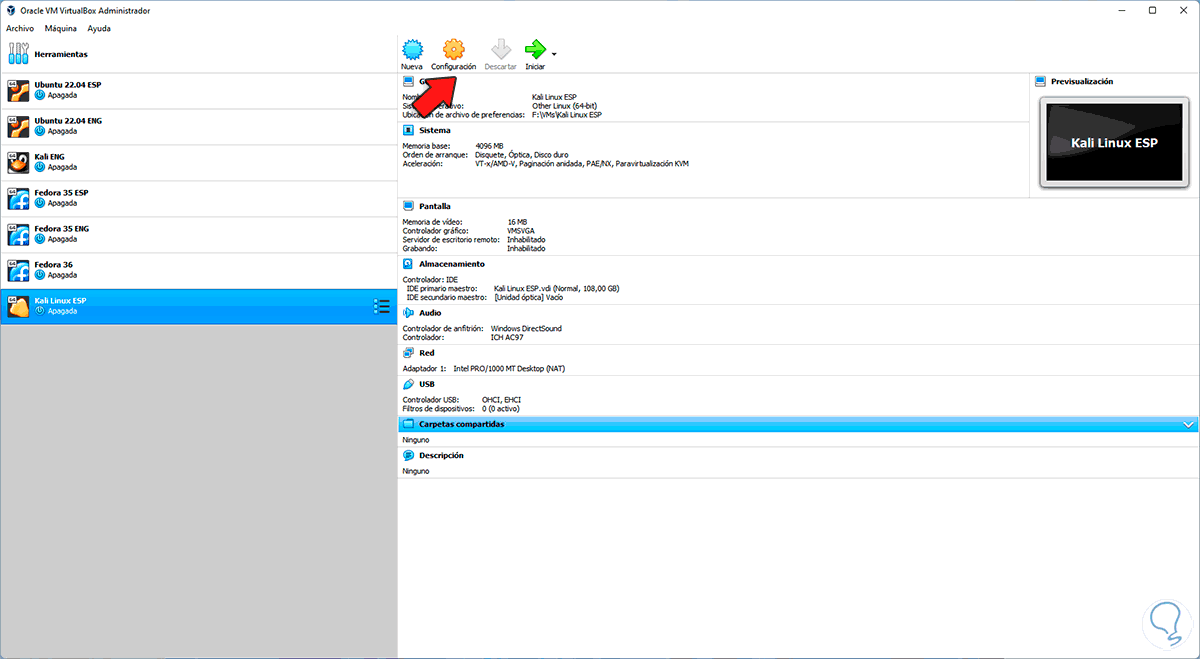Open Pantalla section header

(434, 206)
